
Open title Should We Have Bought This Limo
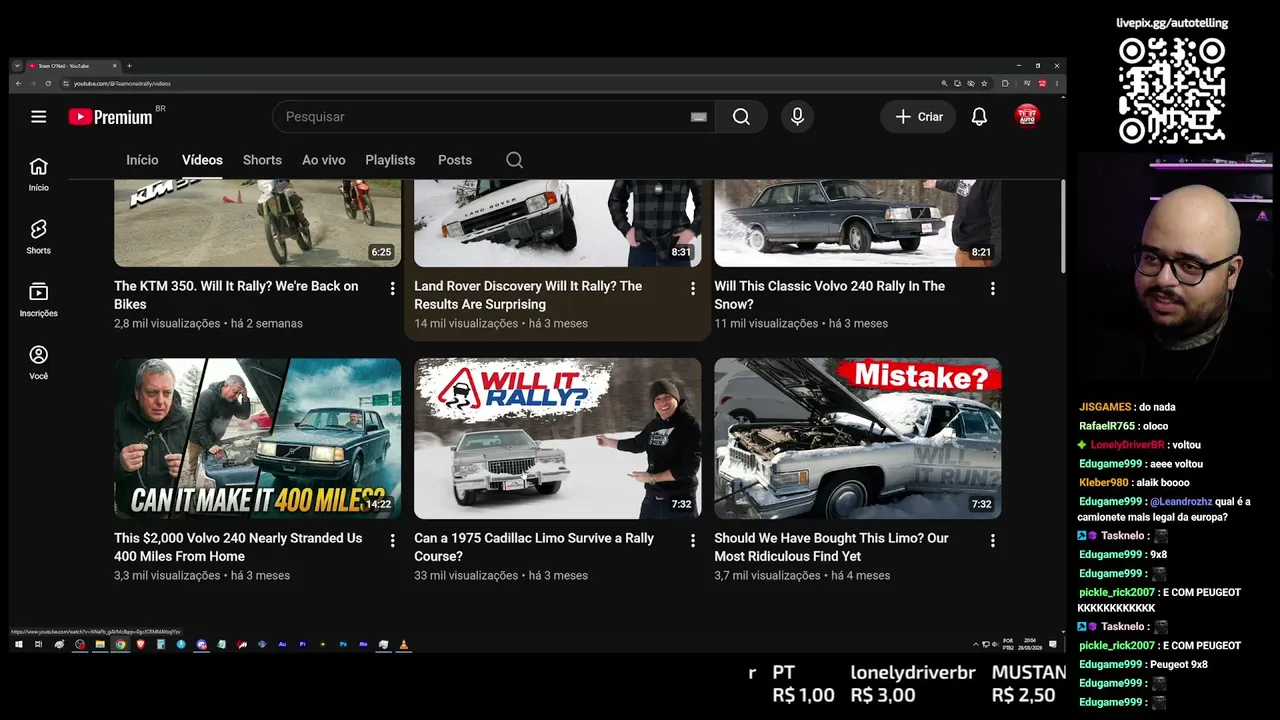tap(831, 547)
